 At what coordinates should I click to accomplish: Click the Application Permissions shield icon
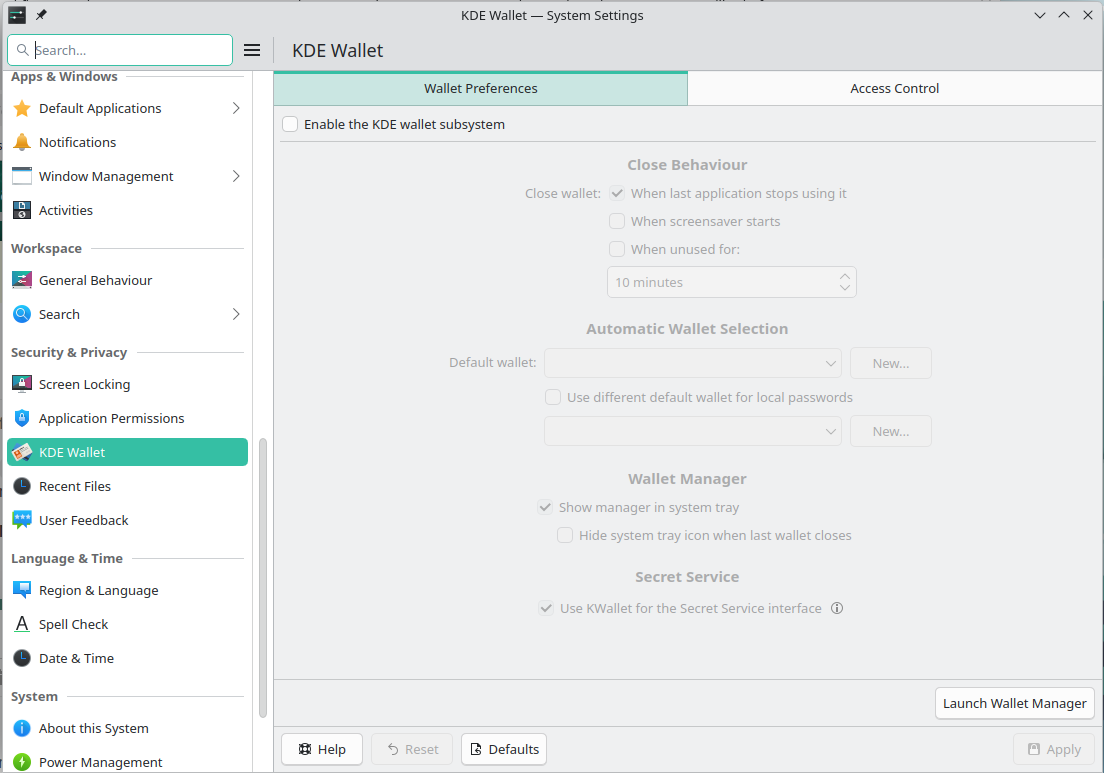pyautogui.click(x=22, y=418)
